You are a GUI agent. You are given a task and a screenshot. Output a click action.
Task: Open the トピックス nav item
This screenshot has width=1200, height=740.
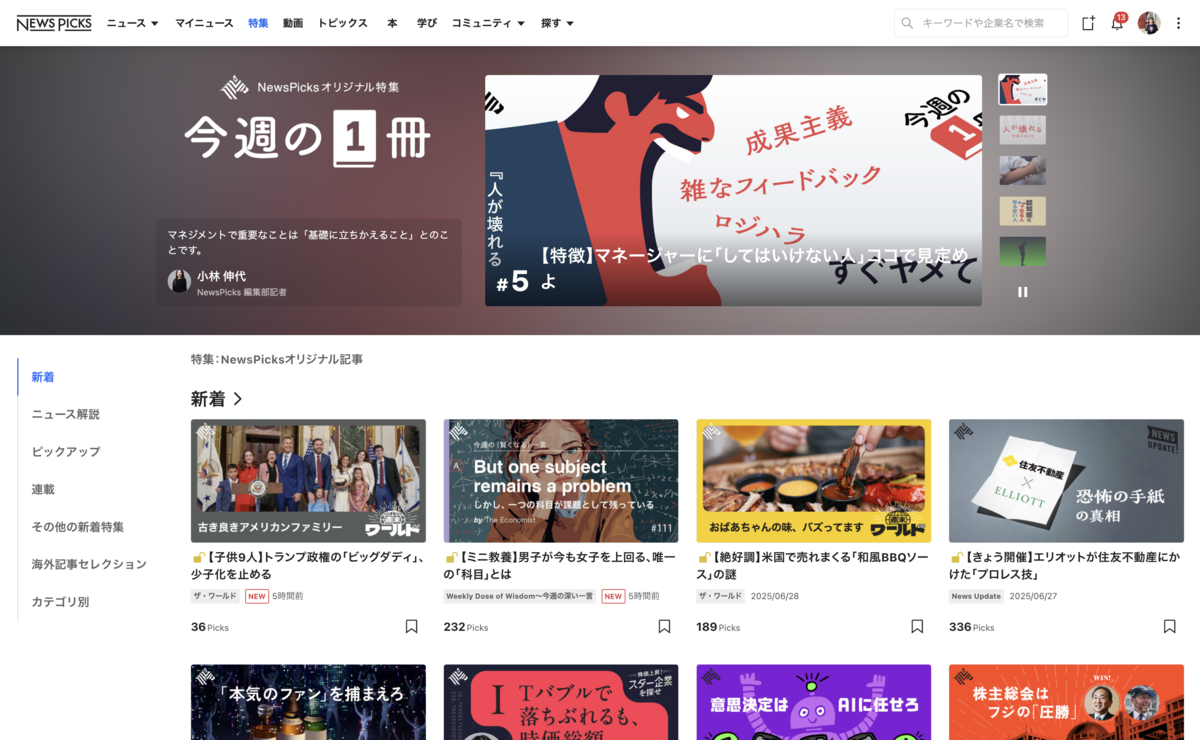[343, 23]
